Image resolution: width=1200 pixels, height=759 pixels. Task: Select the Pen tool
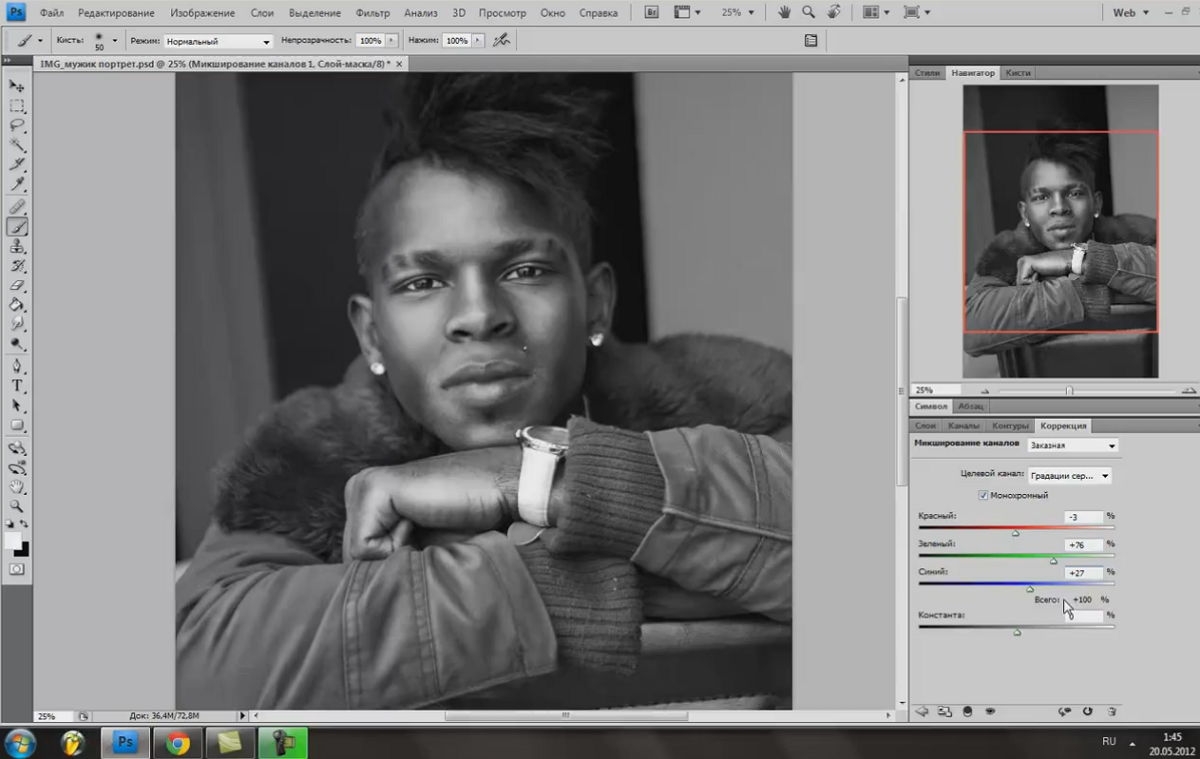[x=17, y=367]
